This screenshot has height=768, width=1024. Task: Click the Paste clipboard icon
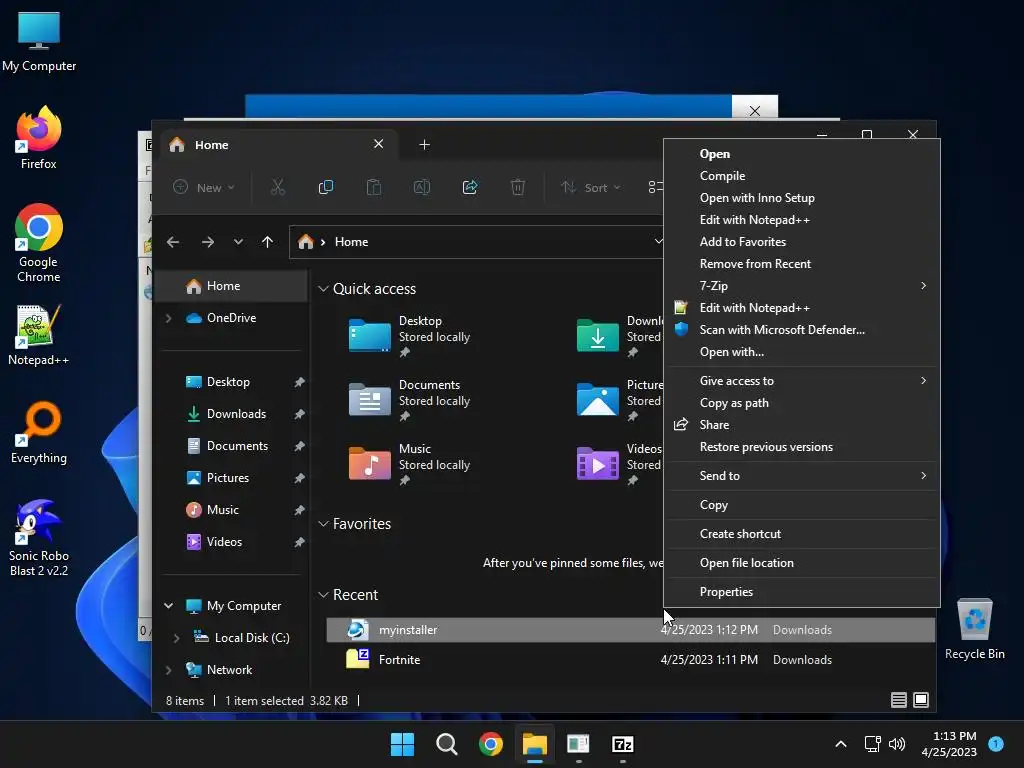pyautogui.click(x=374, y=187)
